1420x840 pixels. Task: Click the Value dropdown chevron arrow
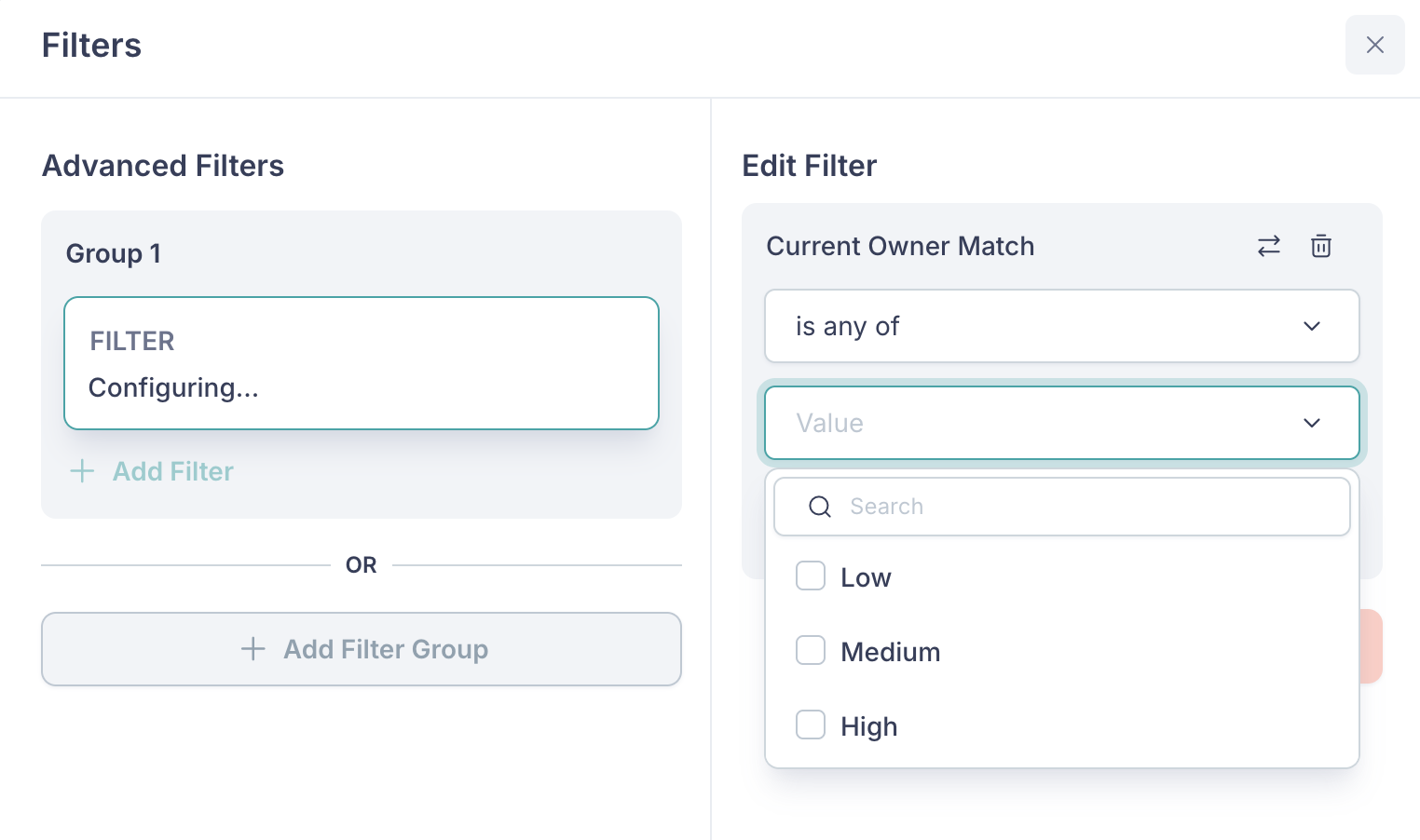[x=1311, y=423]
